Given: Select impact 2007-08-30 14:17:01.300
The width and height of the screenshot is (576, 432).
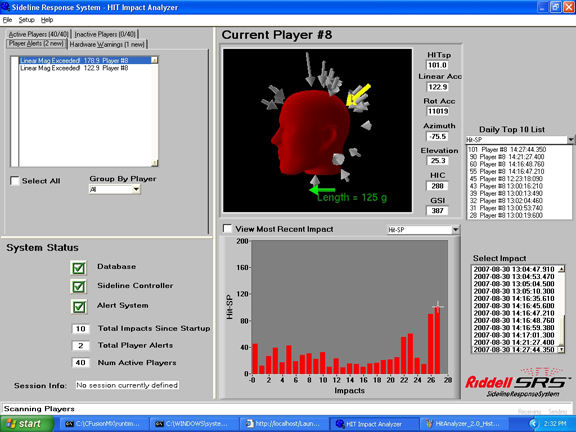Looking at the screenshot, I should 514,335.
